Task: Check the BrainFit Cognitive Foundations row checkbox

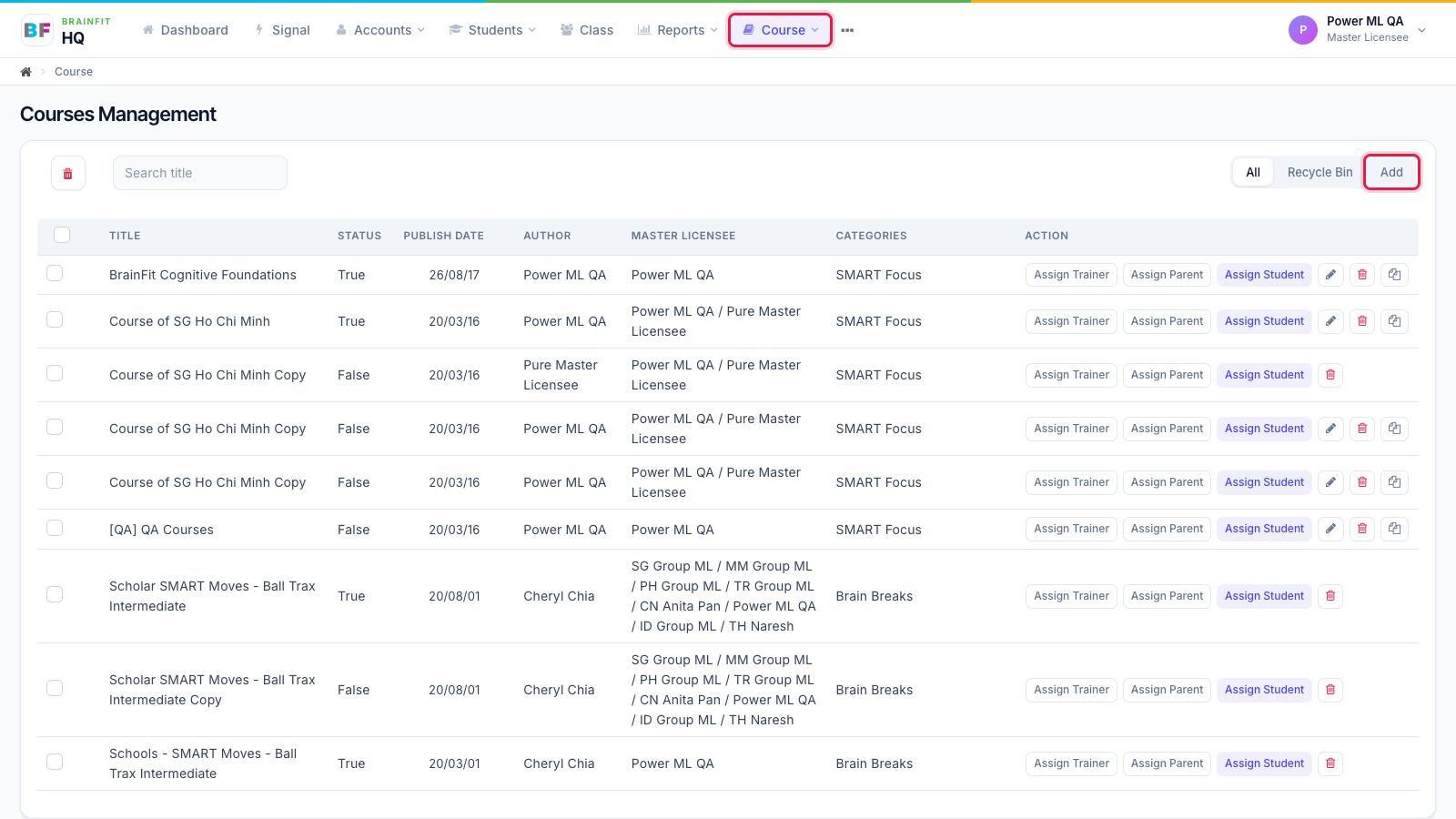Action: pos(55,273)
